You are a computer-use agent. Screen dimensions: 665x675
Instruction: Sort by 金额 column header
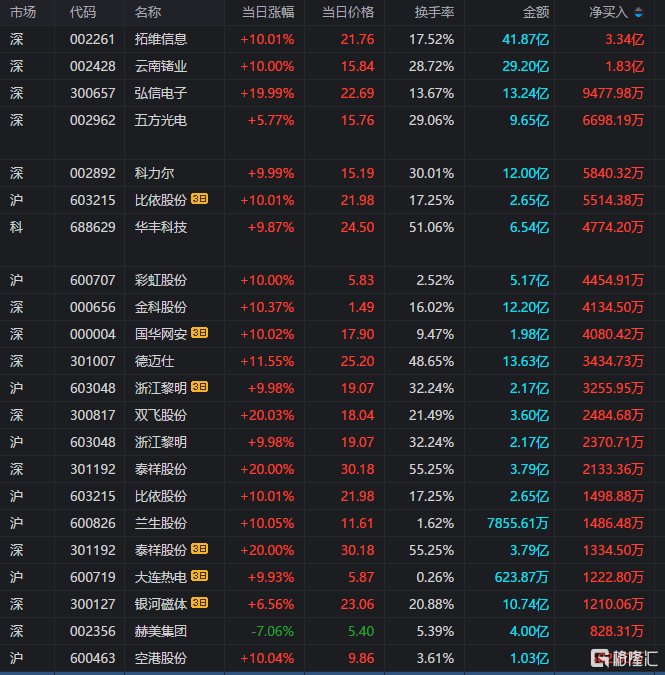pos(536,13)
